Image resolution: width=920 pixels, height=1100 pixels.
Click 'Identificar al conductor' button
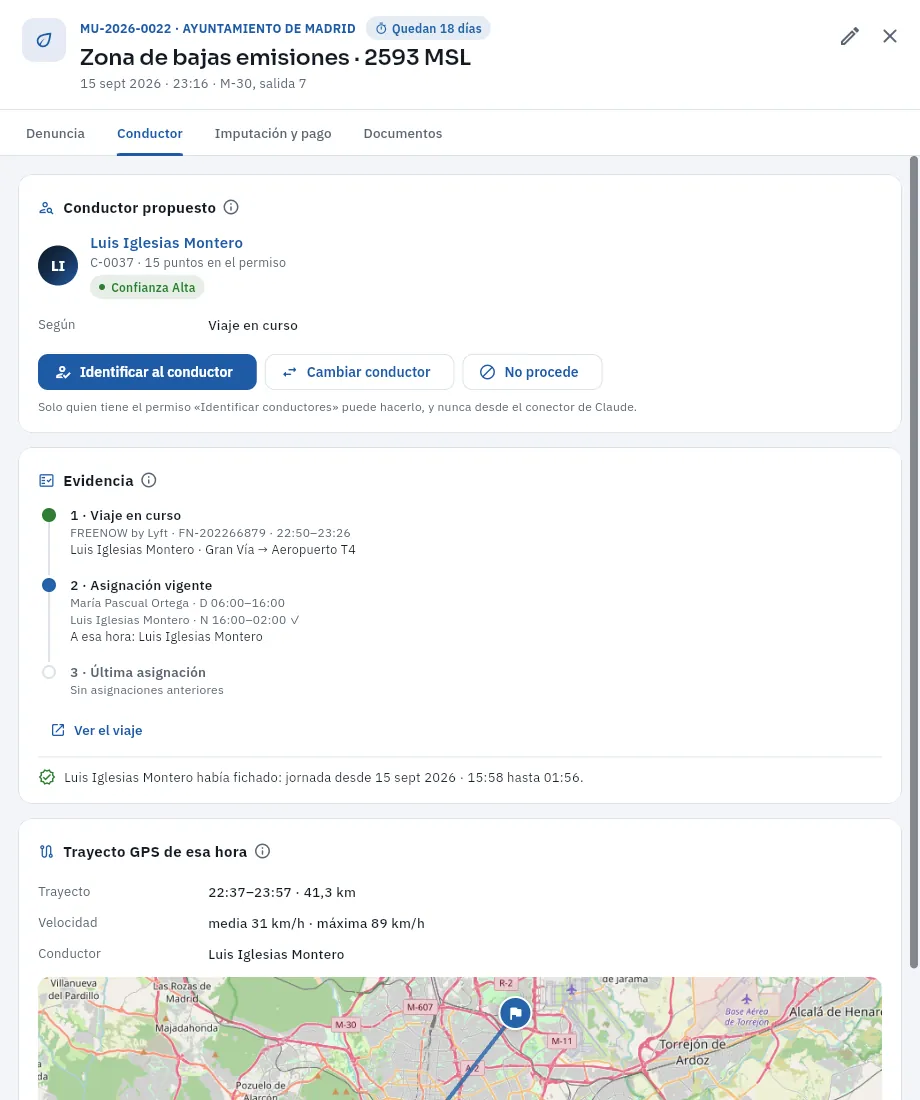click(x=147, y=372)
